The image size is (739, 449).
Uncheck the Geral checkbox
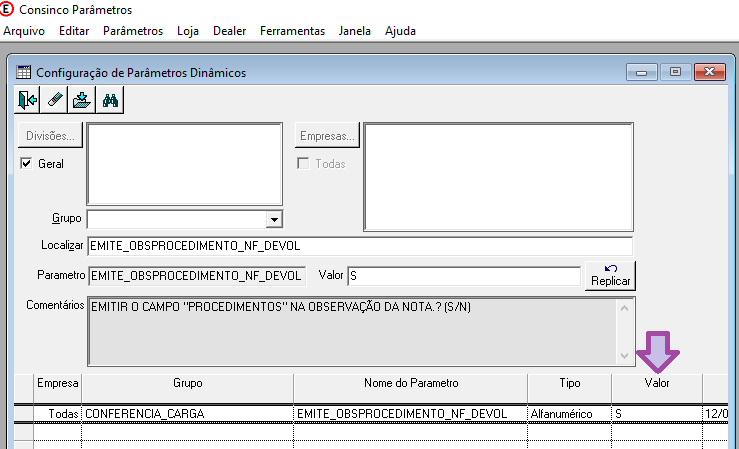click(26, 163)
